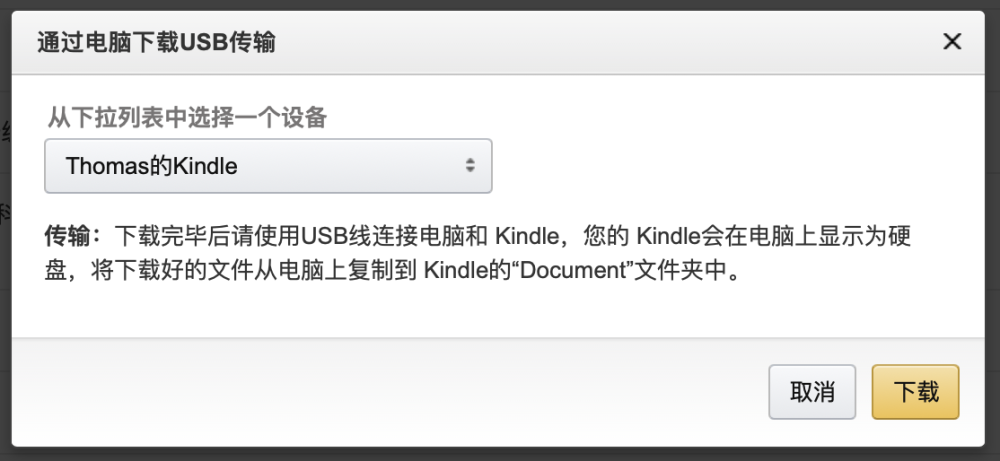
Task: Click the label 从下拉列表中选择一个设备
Action: pyautogui.click(x=187, y=118)
